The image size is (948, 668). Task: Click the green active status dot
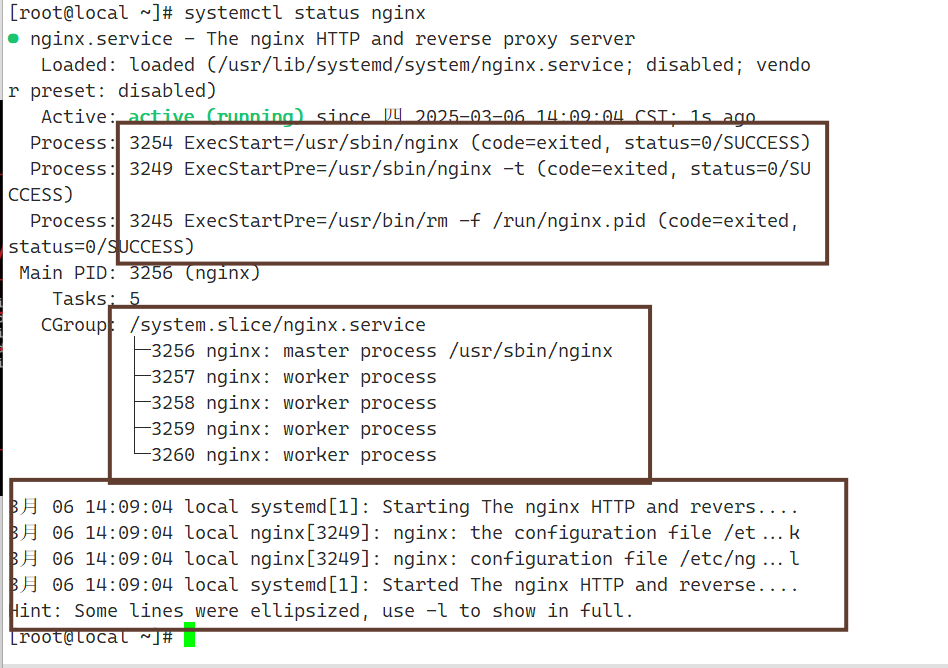point(13,39)
